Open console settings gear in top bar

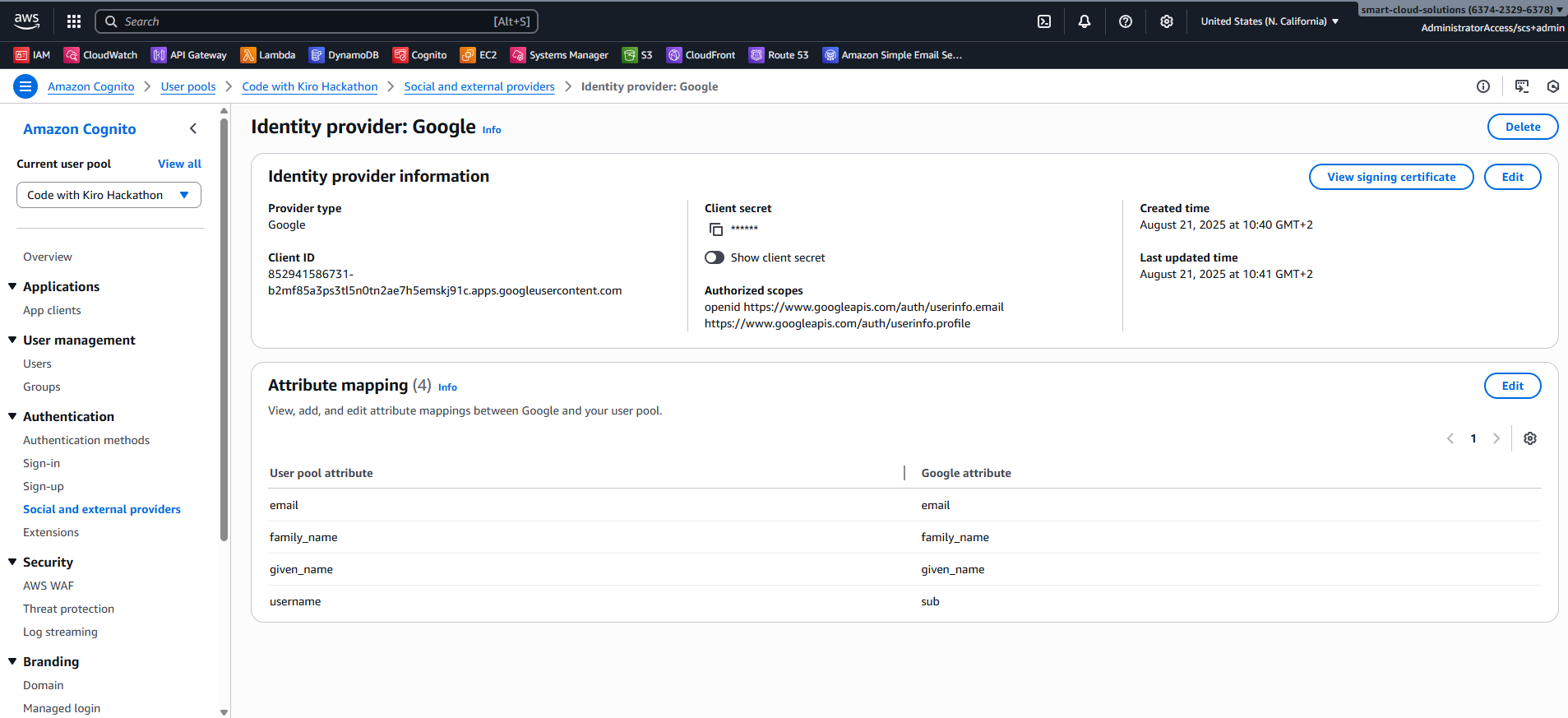1167,21
